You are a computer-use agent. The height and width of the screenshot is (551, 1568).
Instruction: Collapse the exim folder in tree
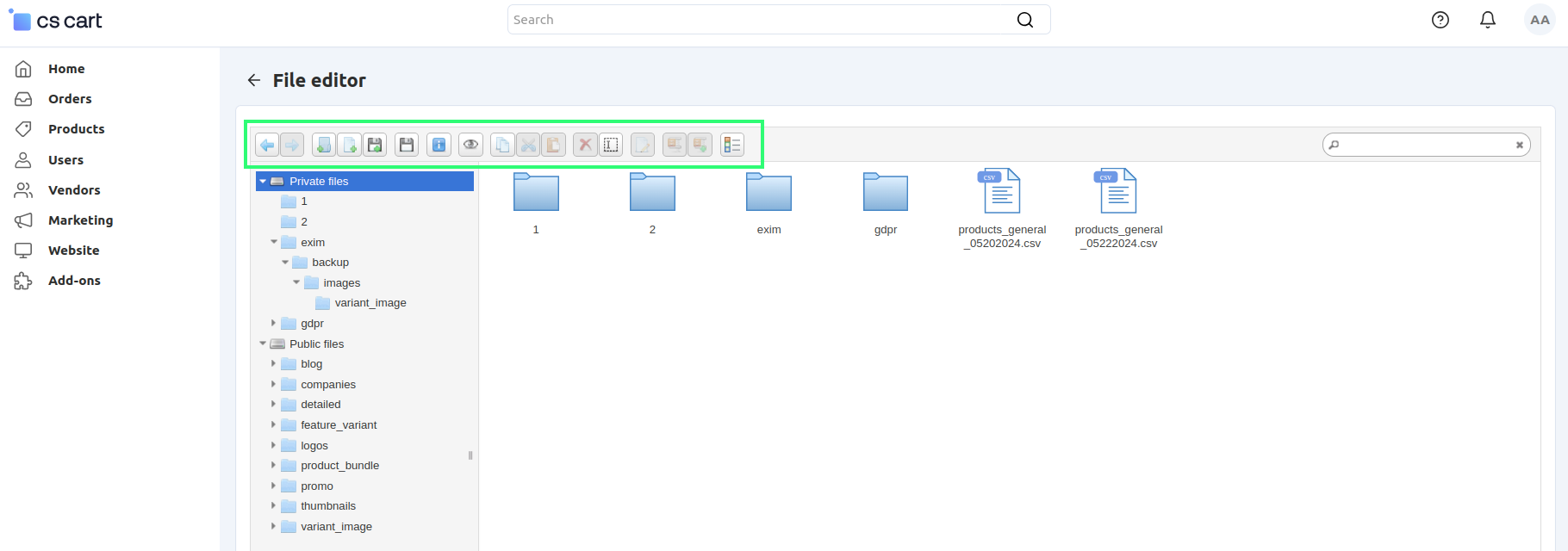pyautogui.click(x=274, y=242)
